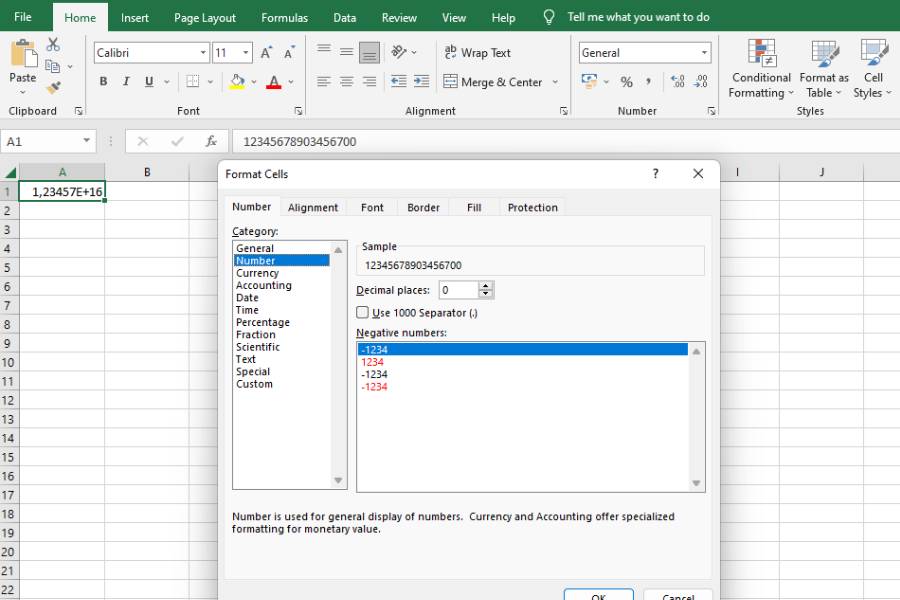Viewport: 900px width, 600px height.
Task: Increase cell indent
Action: click(x=421, y=82)
